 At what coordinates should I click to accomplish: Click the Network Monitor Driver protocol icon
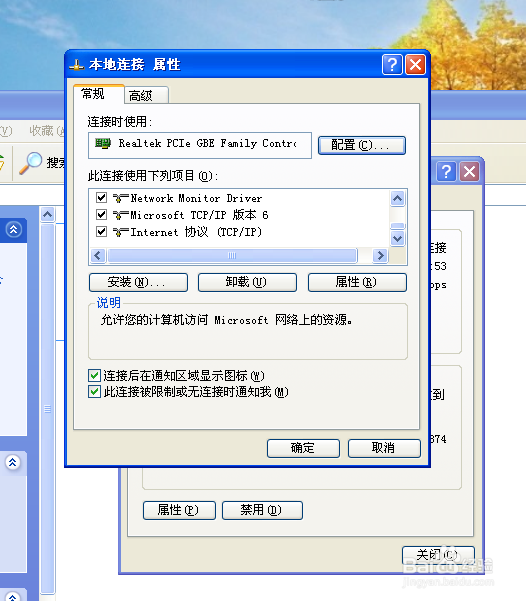click(x=120, y=198)
